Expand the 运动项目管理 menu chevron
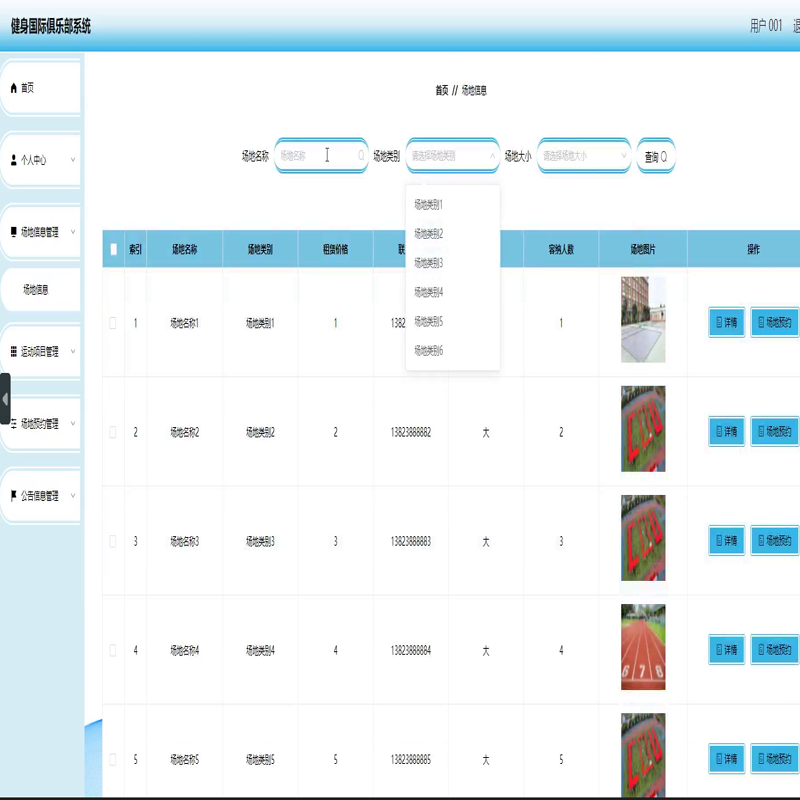This screenshot has height=800, width=800. [x=73, y=351]
